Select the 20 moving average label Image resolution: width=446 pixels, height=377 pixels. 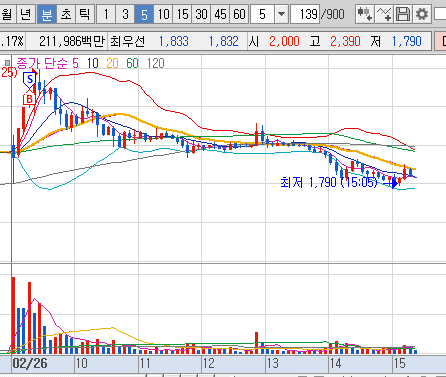coord(112,63)
